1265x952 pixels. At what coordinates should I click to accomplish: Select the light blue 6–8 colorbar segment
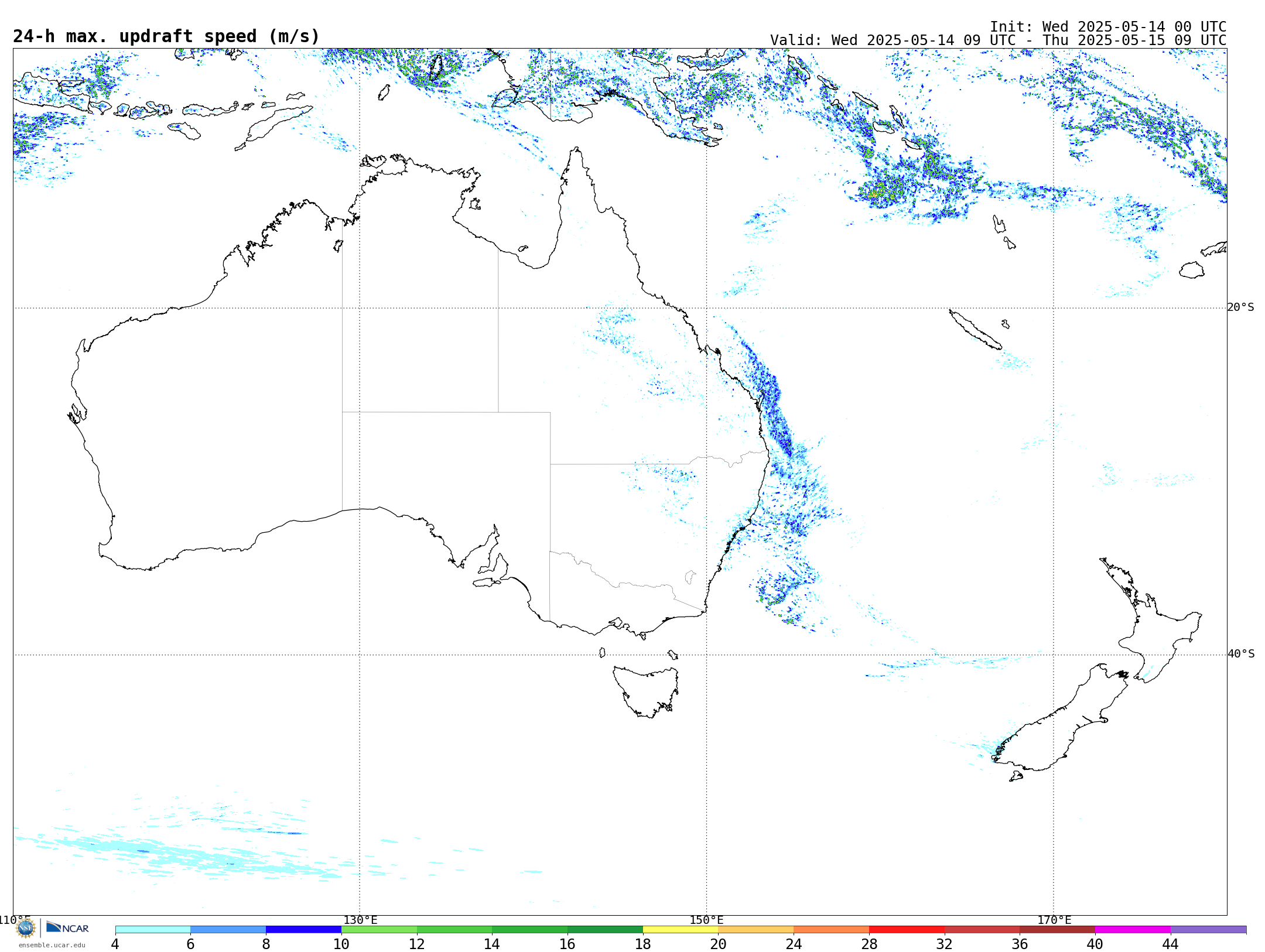click(x=228, y=930)
